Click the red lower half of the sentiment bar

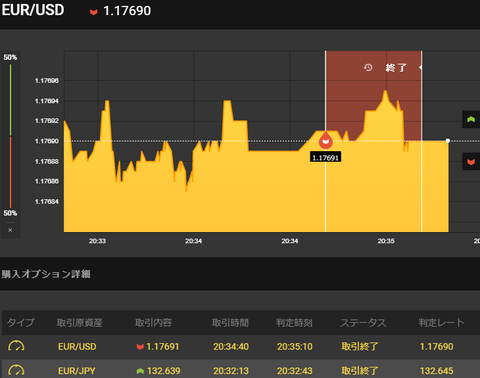coord(10,172)
